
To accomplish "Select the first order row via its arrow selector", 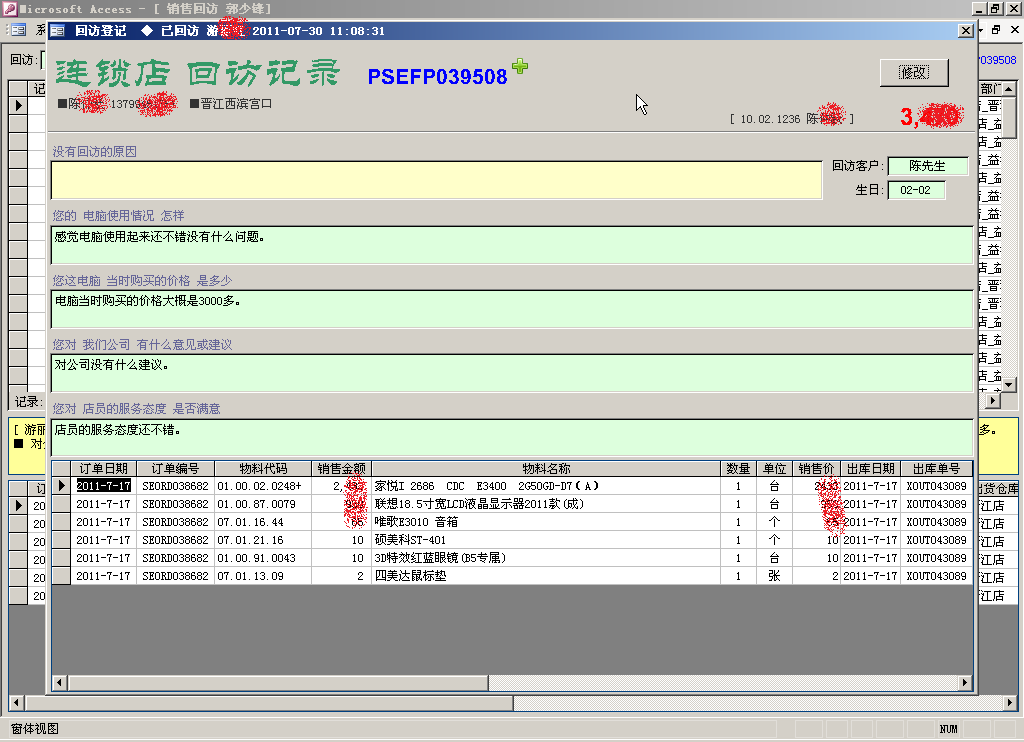I will pos(61,486).
